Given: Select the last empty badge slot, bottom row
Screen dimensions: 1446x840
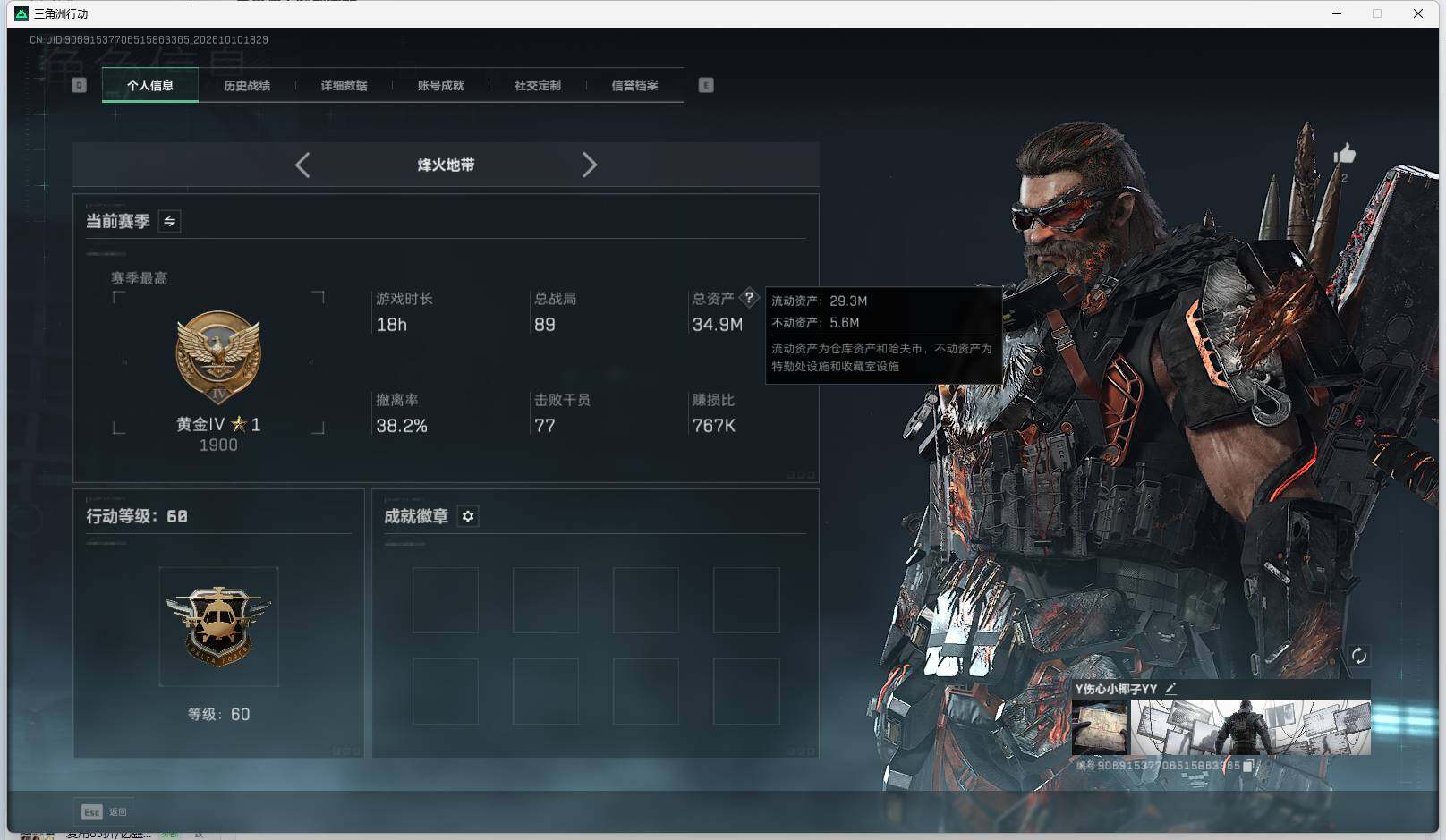Looking at the screenshot, I should (x=746, y=692).
